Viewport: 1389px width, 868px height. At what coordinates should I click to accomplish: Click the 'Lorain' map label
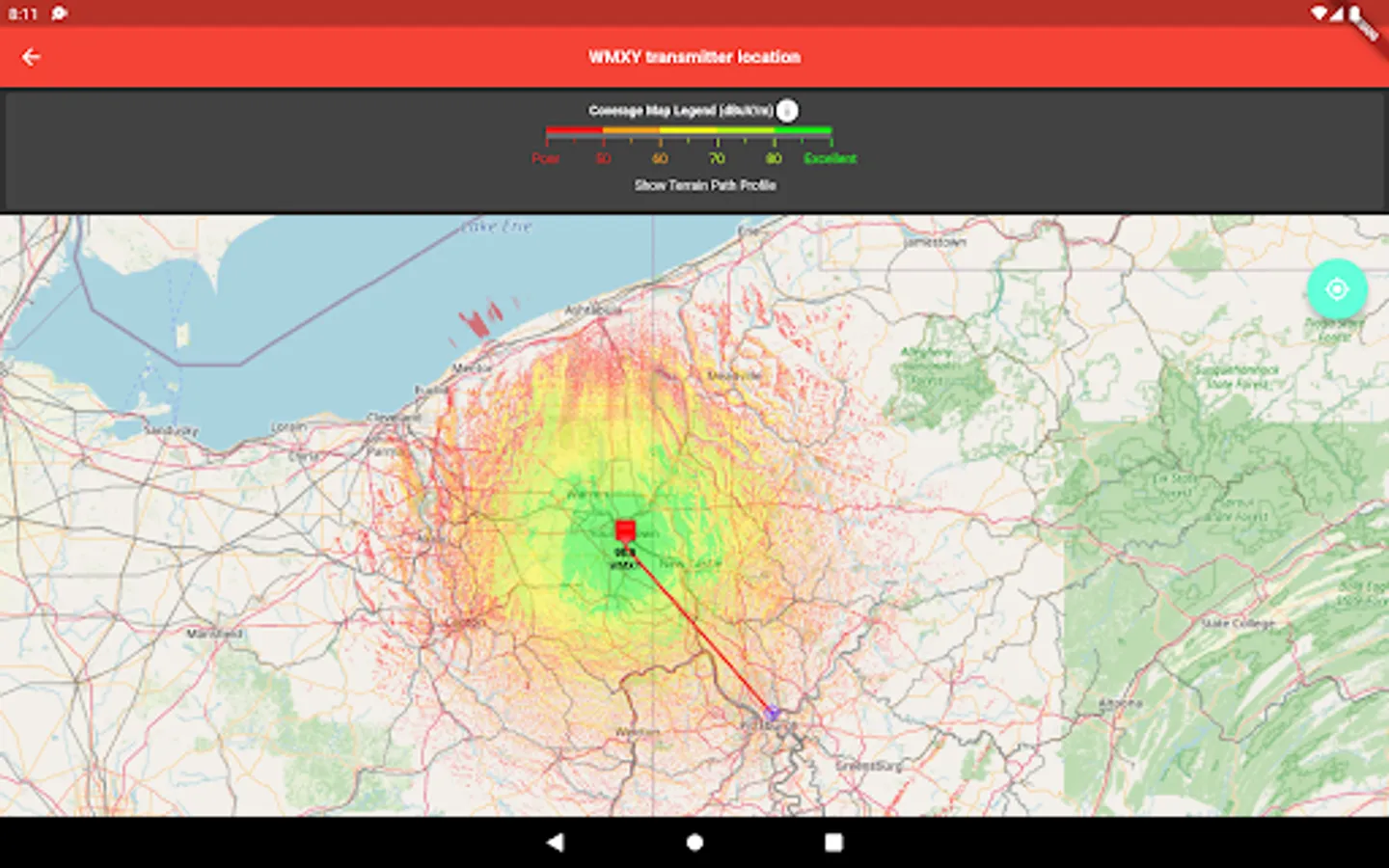[288, 426]
